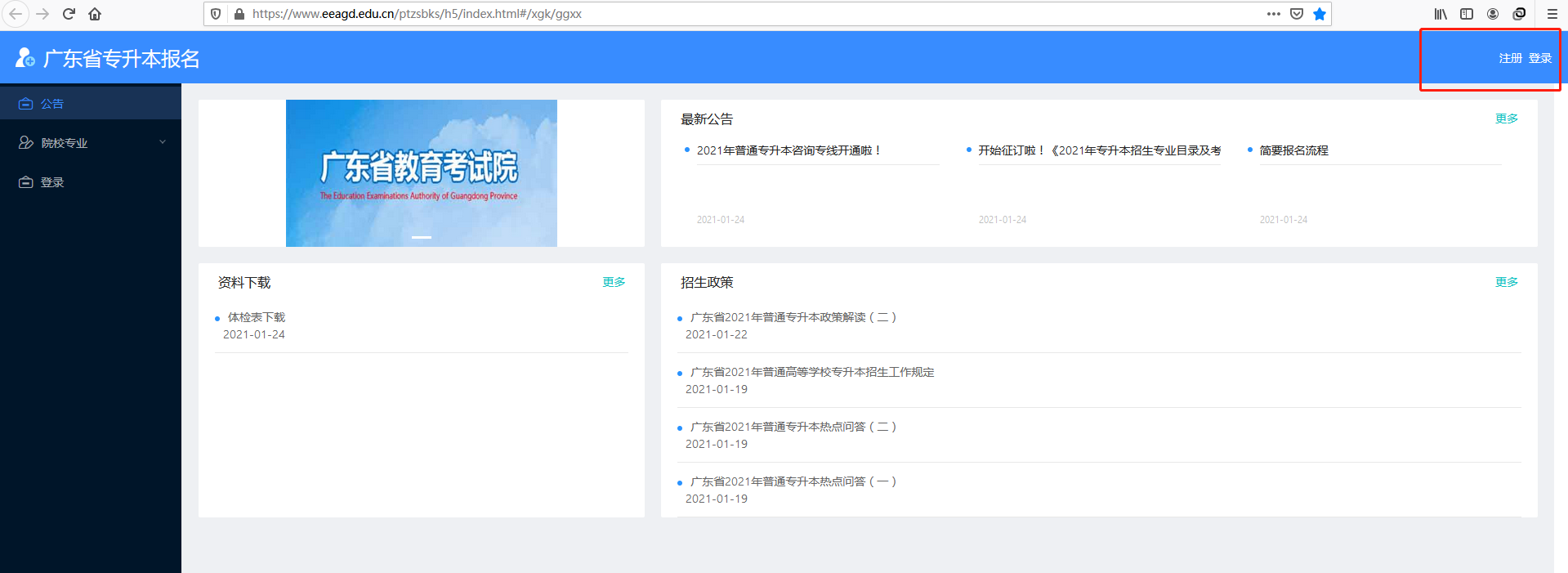Click the 院校专业 sidebar icon
Image resolution: width=1568 pixels, height=573 pixels.
[x=25, y=143]
